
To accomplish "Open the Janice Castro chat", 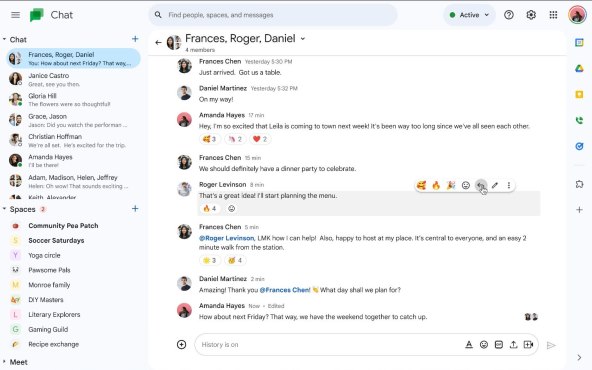I will coord(74,80).
